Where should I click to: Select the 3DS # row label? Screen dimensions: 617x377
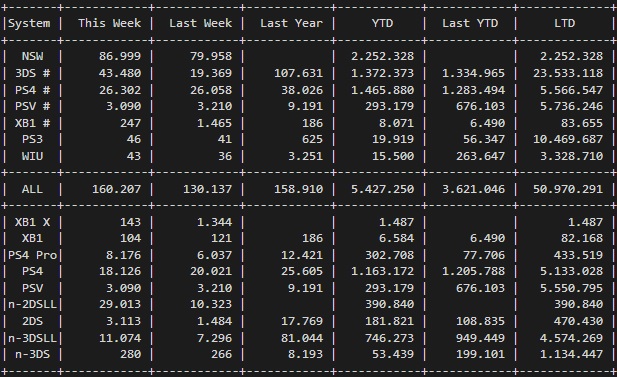point(32,73)
